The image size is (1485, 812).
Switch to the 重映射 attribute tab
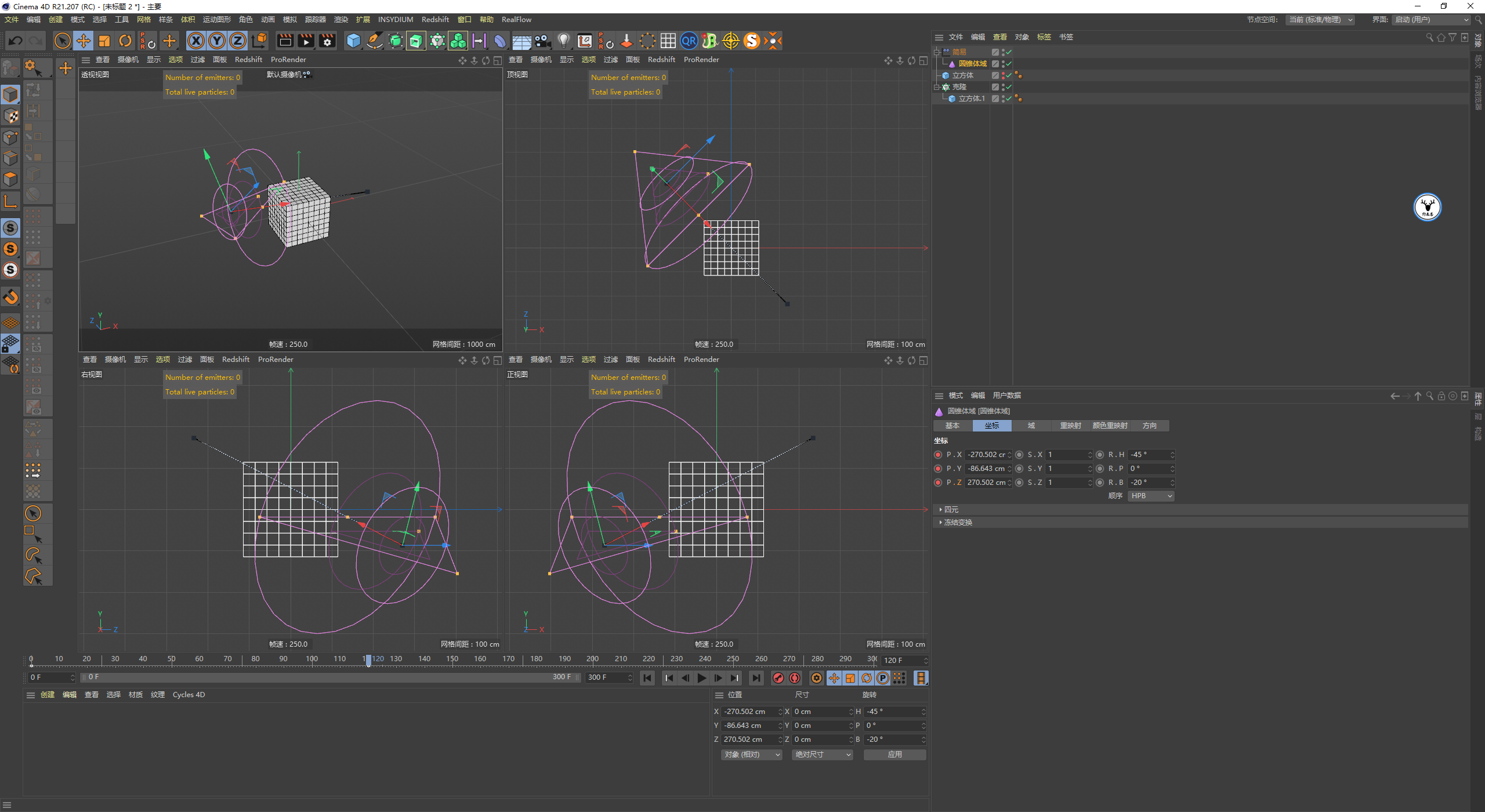(x=1070, y=426)
